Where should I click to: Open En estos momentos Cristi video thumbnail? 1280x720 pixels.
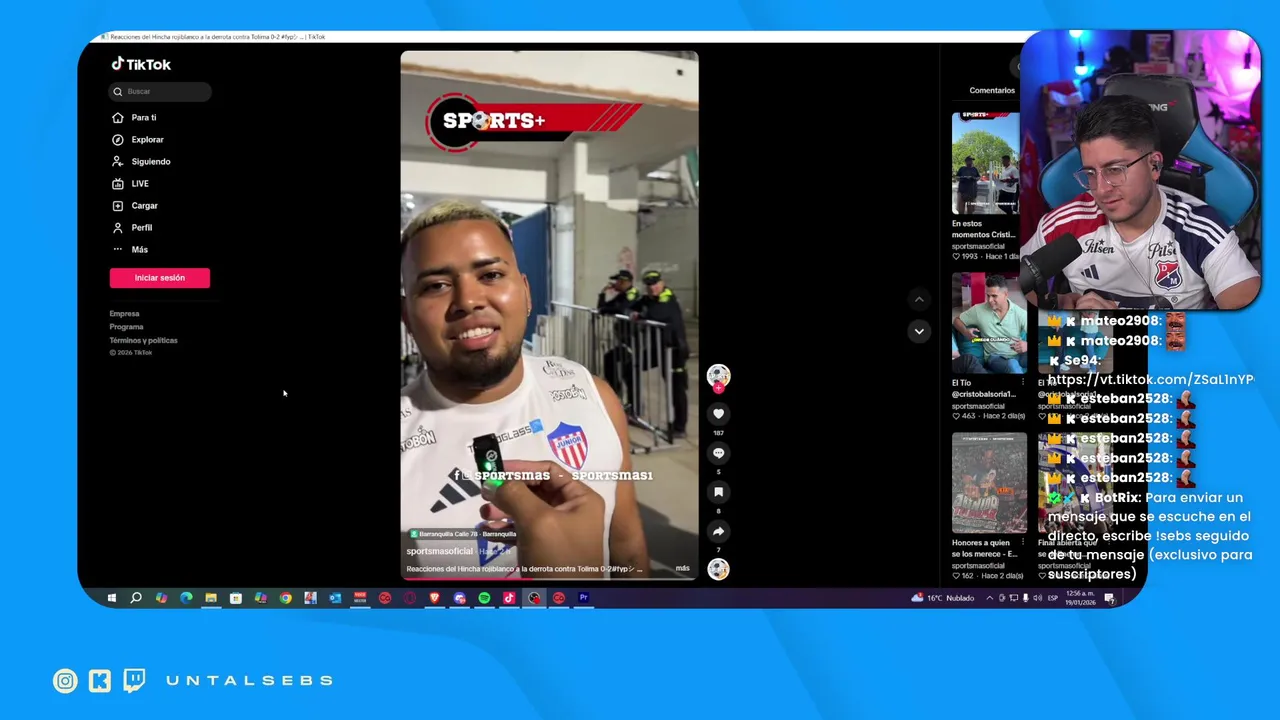tap(986, 163)
